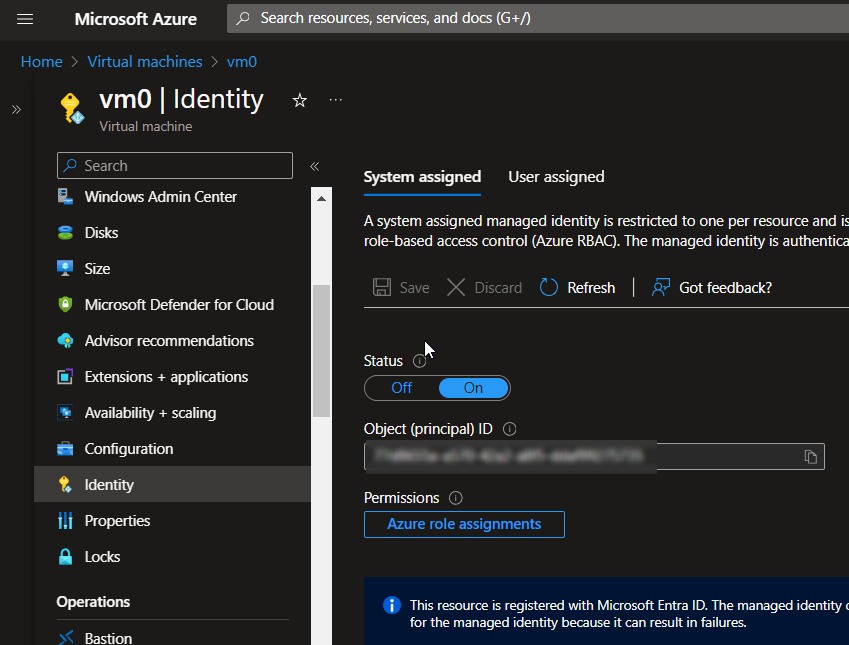Click the Extensions icon
This screenshot has height=645, width=849.
pos(66,376)
